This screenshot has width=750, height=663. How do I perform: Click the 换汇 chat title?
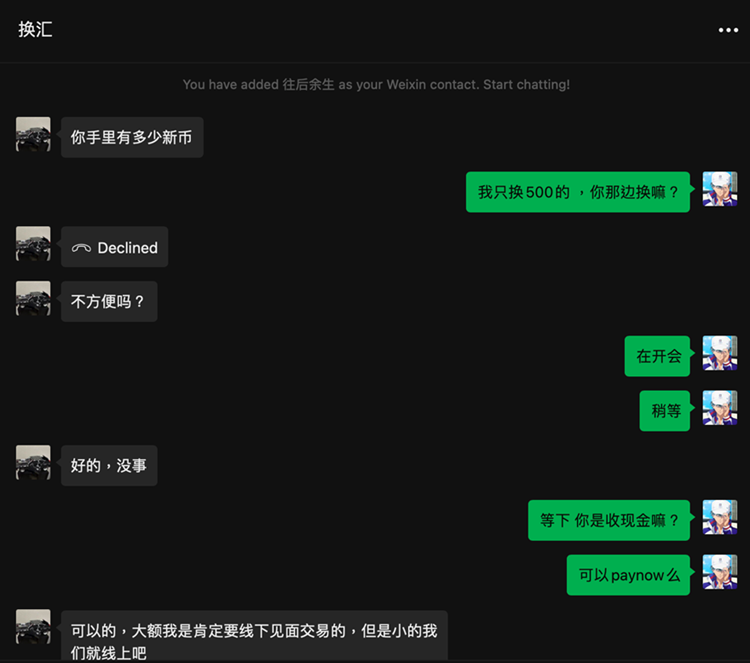[x=35, y=29]
